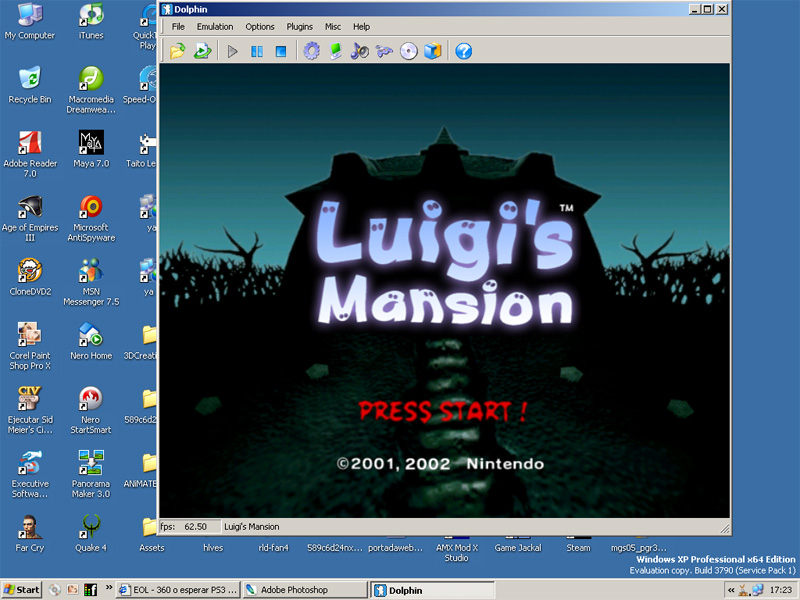Open graphics plugin settings monitor icon
This screenshot has height=600, width=800.
[336, 51]
